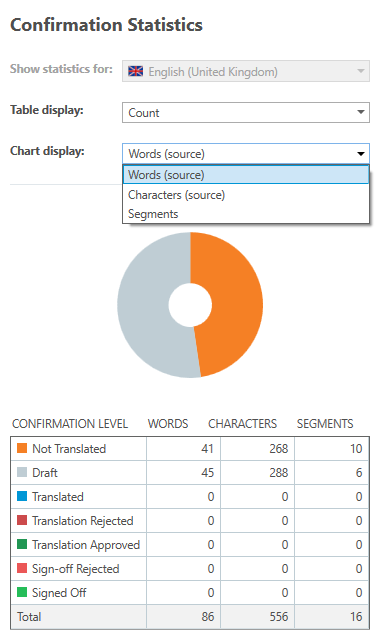
Task: Click the Table display label
Action: click(x=47, y=110)
